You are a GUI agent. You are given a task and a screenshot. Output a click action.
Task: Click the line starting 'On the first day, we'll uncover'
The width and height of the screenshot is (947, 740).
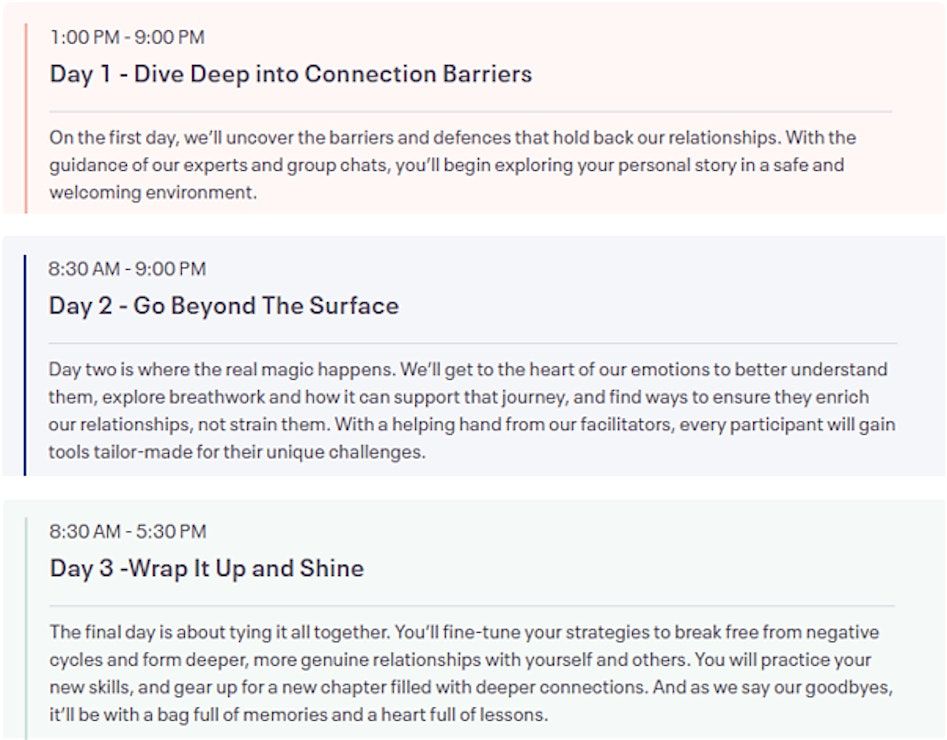coord(452,137)
